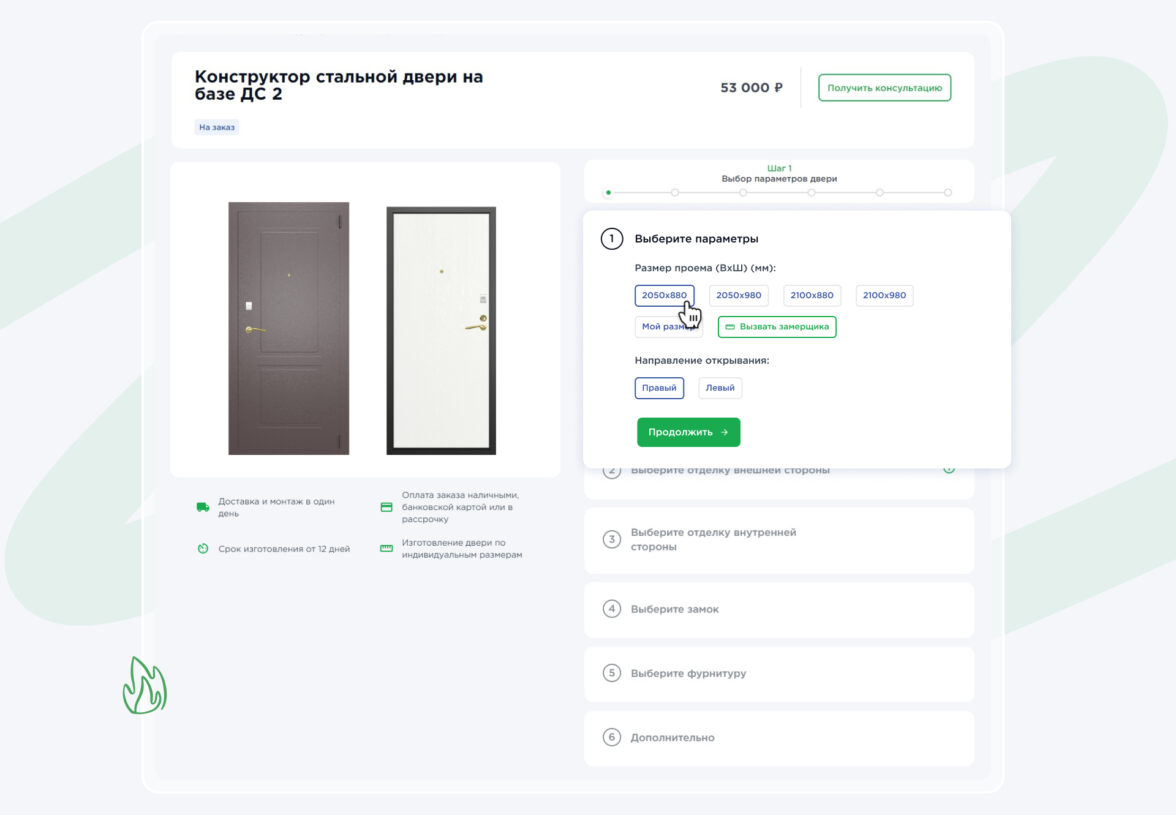Click the payment card icon
Screen dimensions: 1176x815
pyautogui.click(x=386, y=507)
